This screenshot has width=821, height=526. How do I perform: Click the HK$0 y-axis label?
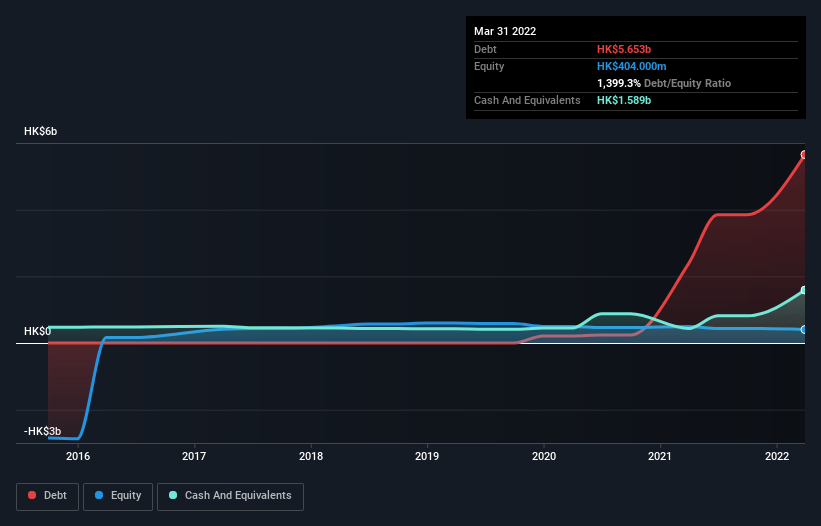coord(37,331)
